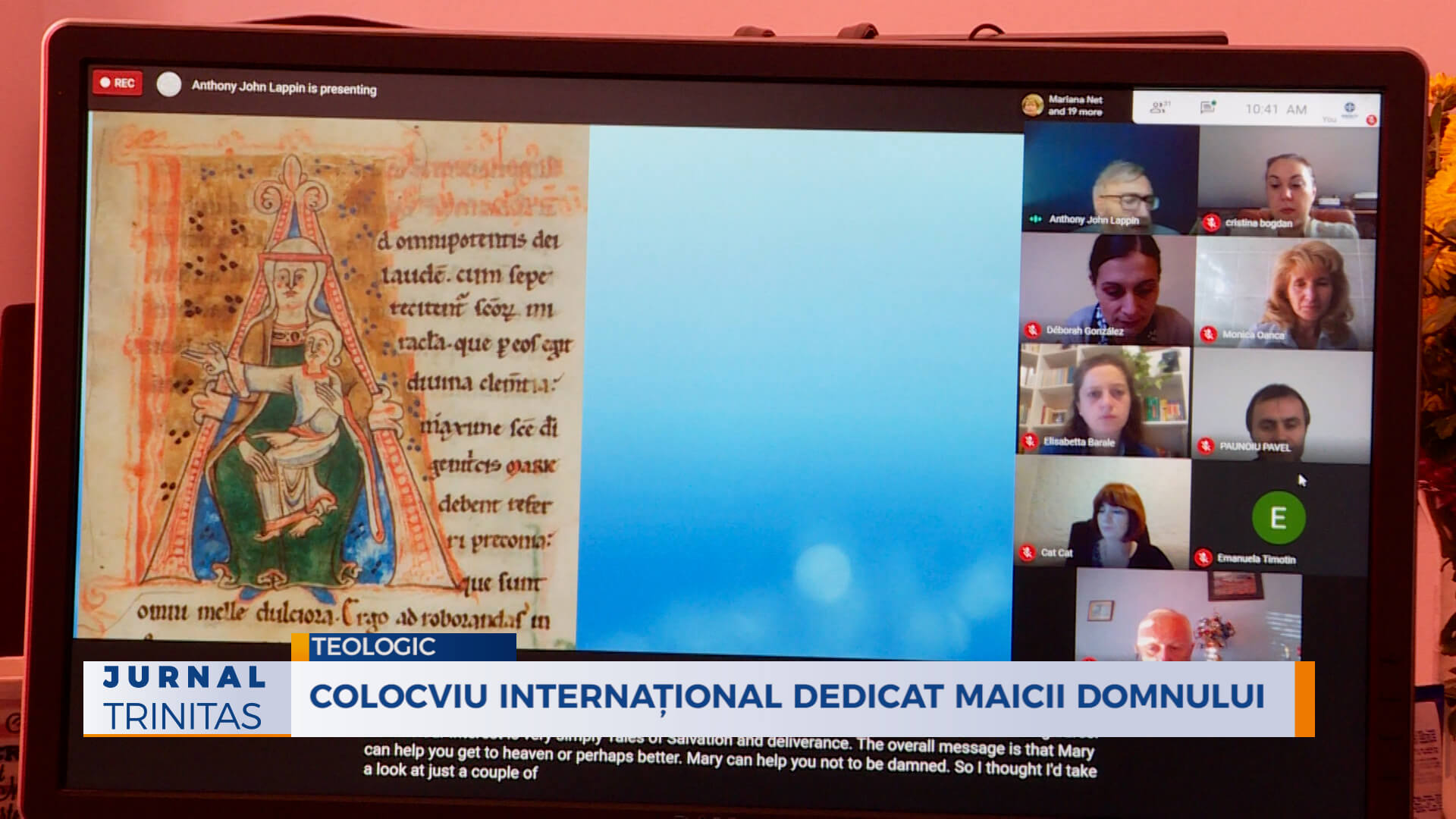Click the mute icon on Monica Oanca's tile
Viewport: 1456px width, 819px height.
1208,334
